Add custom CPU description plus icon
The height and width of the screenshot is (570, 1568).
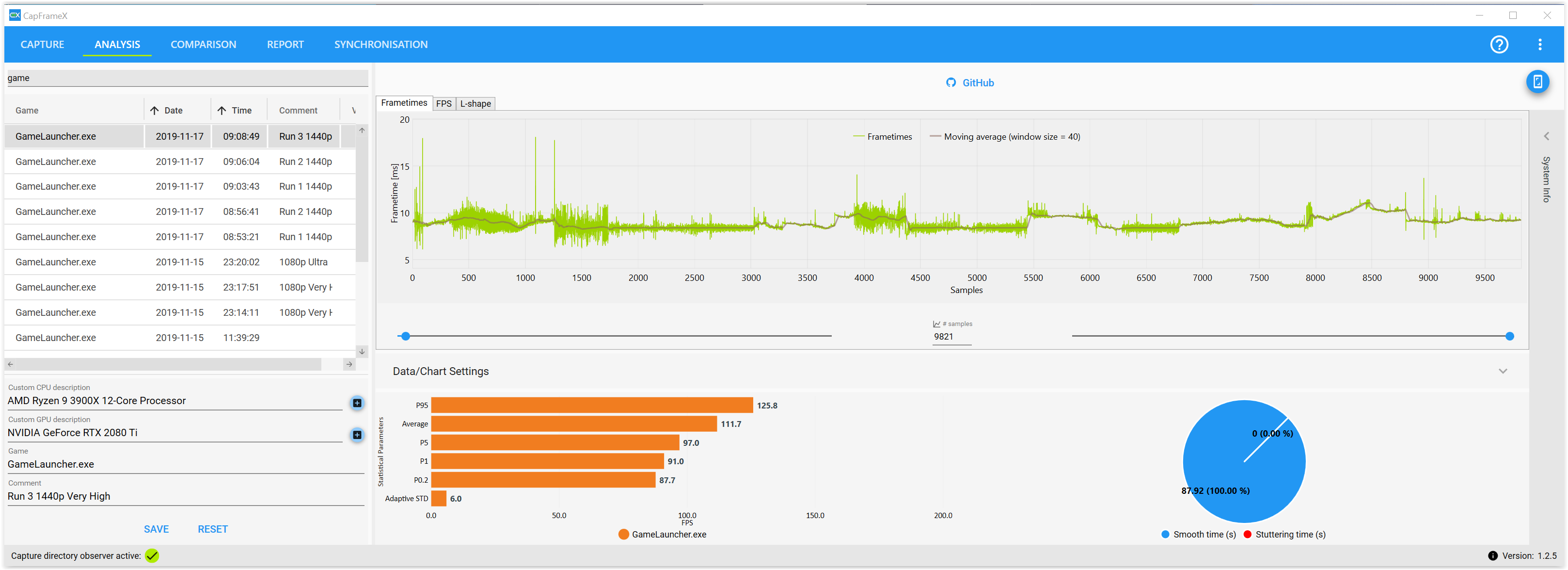pos(357,403)
